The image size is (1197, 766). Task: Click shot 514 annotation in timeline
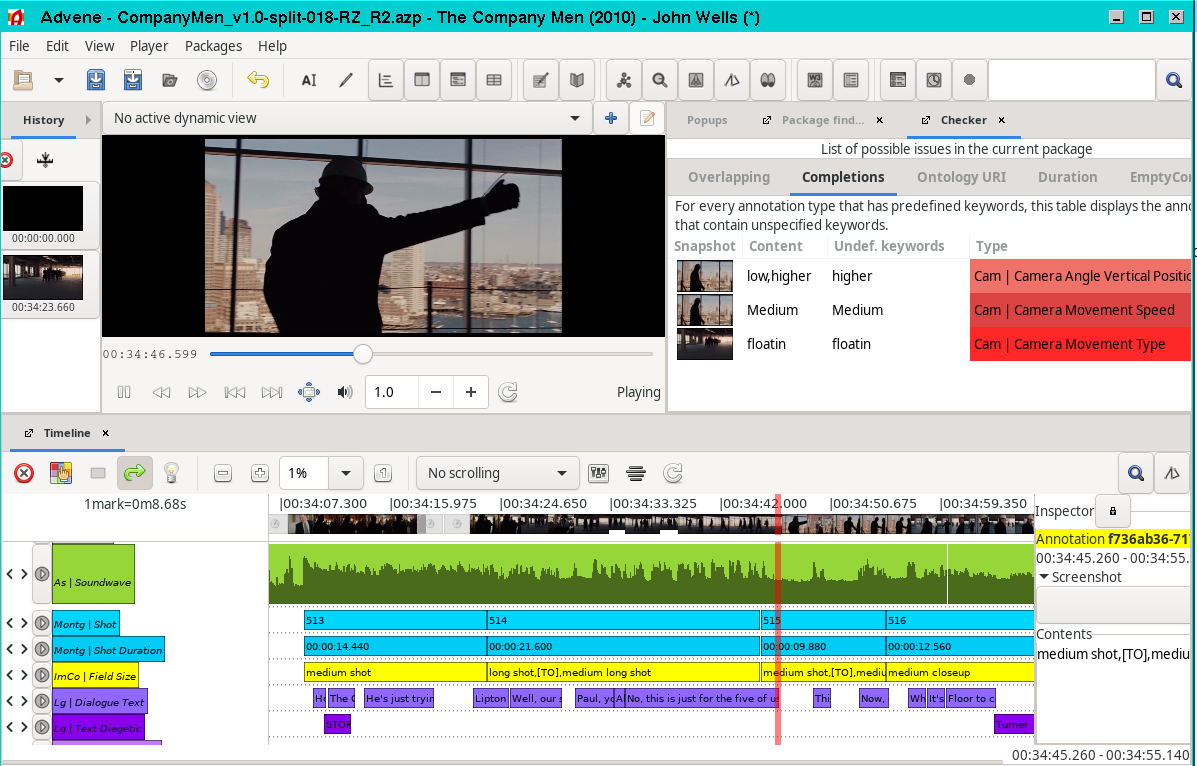622,620
